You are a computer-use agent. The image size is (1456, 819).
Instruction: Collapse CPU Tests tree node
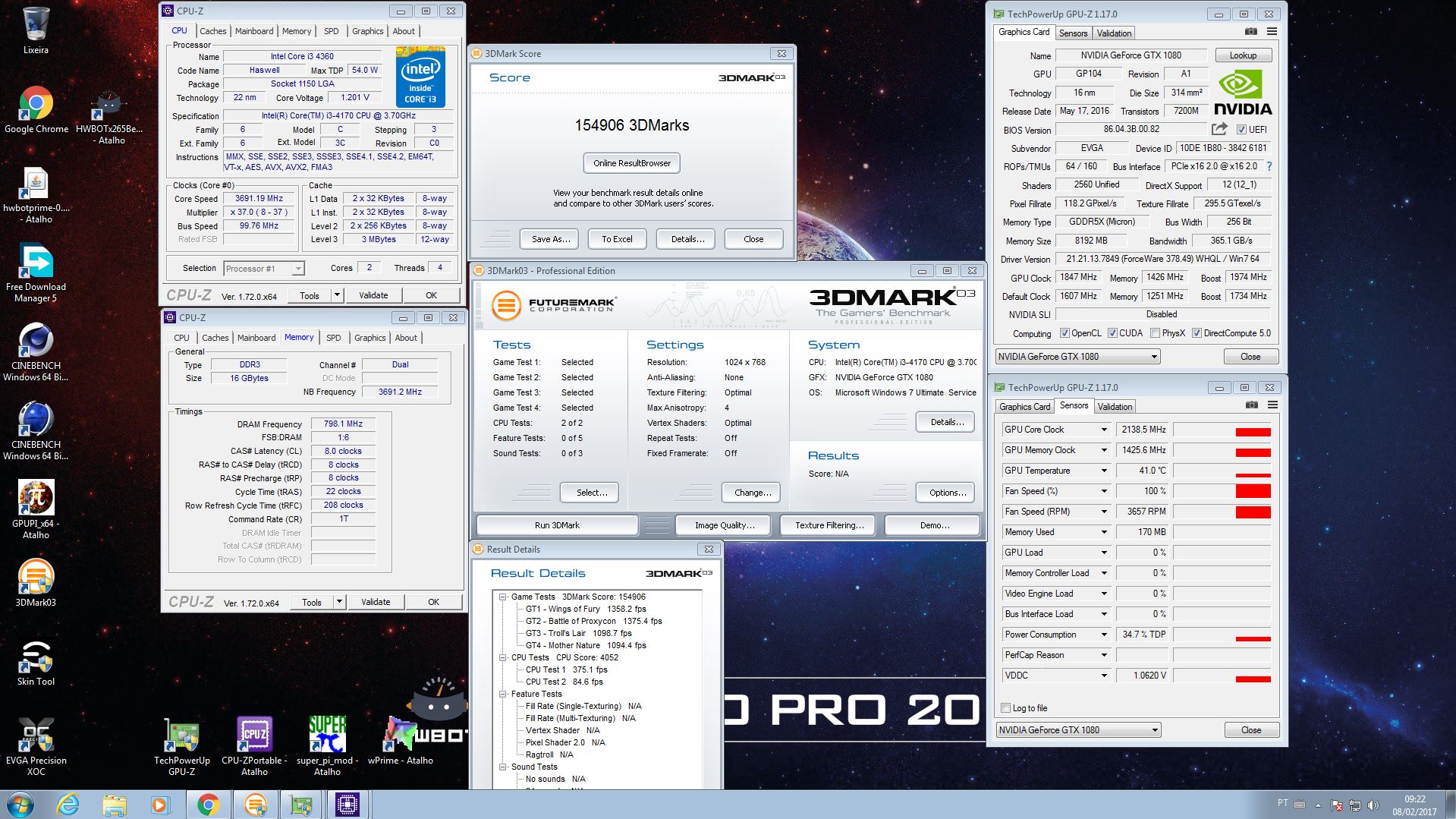[x=502, y=658]
